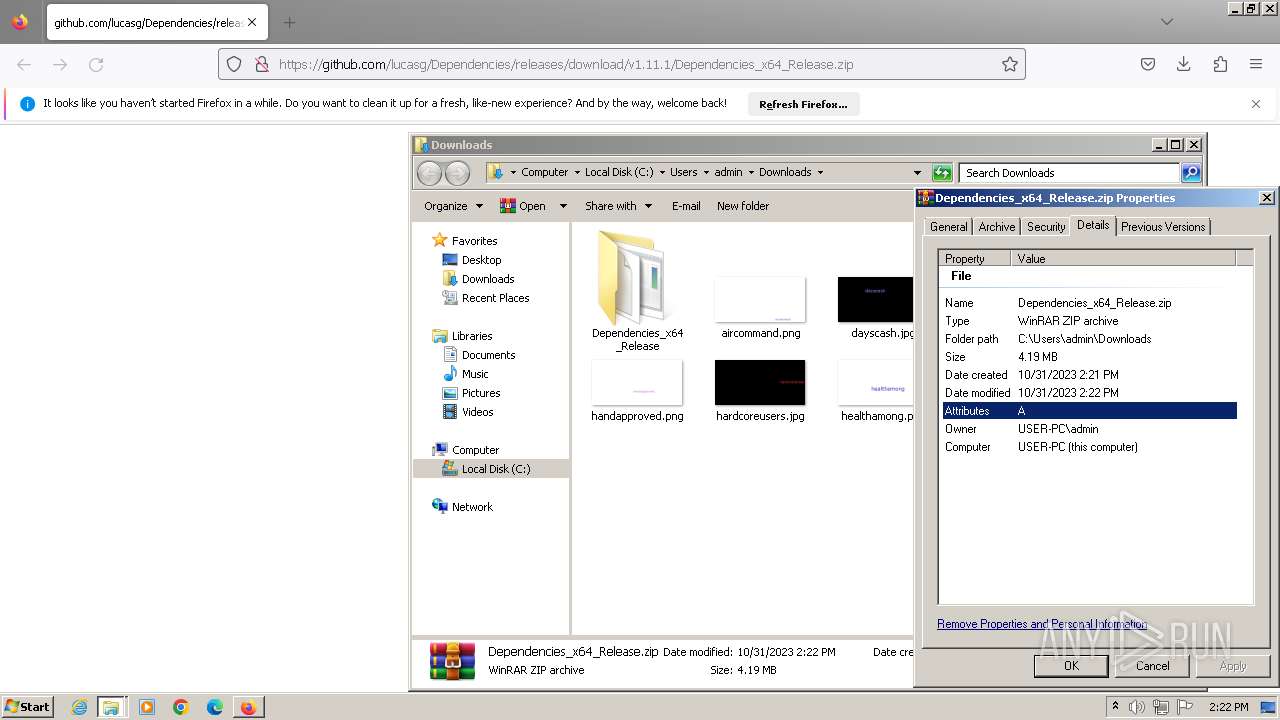Select Users in the Explorer breadcrumb
The height and width of the screenshot is (720, 1280).
pyautogui.click(x=684, y=172)
